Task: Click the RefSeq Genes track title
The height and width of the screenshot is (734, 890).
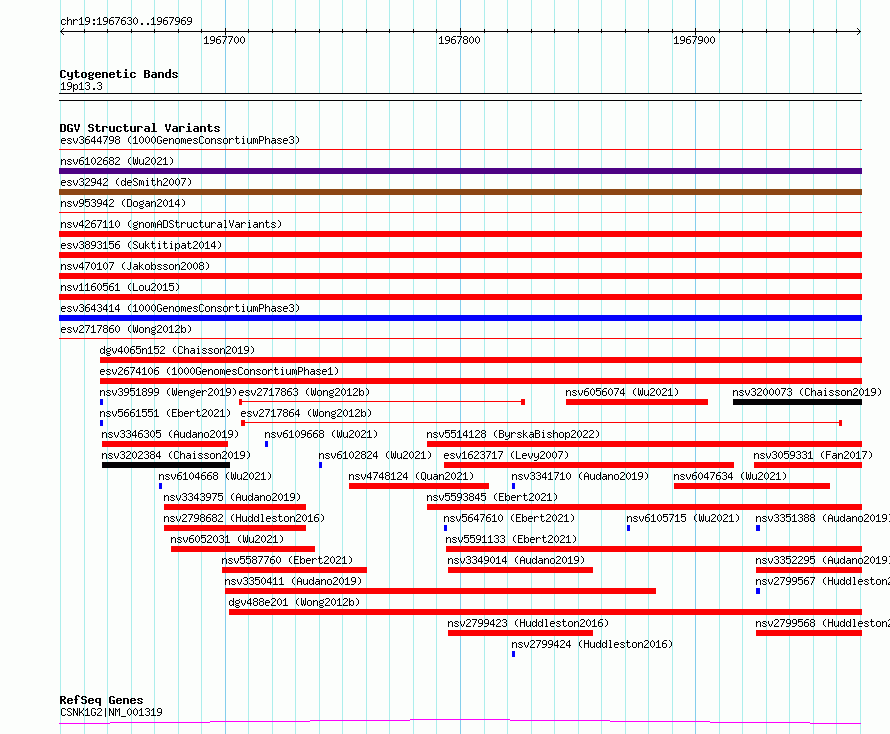Action: tap(101, 700)
